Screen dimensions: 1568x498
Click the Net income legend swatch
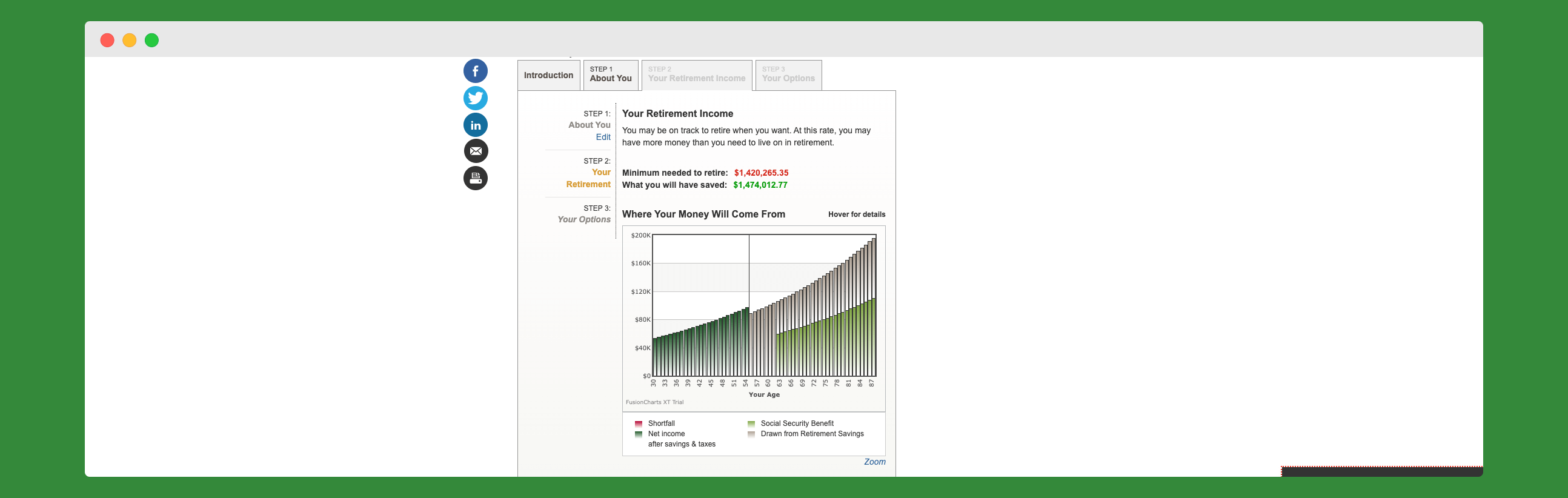(638, 434)
